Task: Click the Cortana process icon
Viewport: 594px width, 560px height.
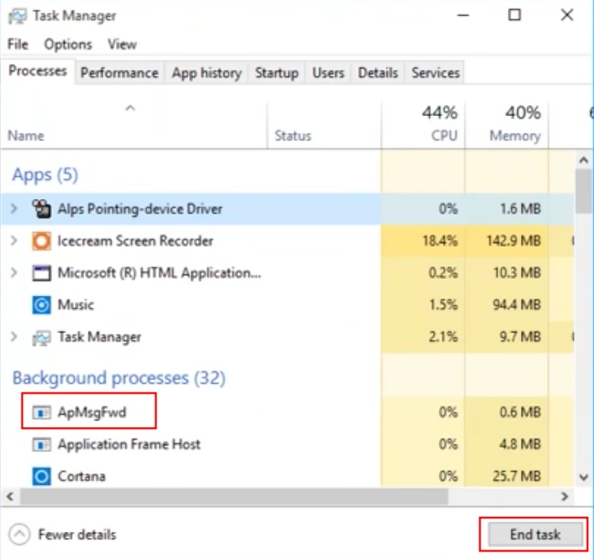Action: click(41, 476)
